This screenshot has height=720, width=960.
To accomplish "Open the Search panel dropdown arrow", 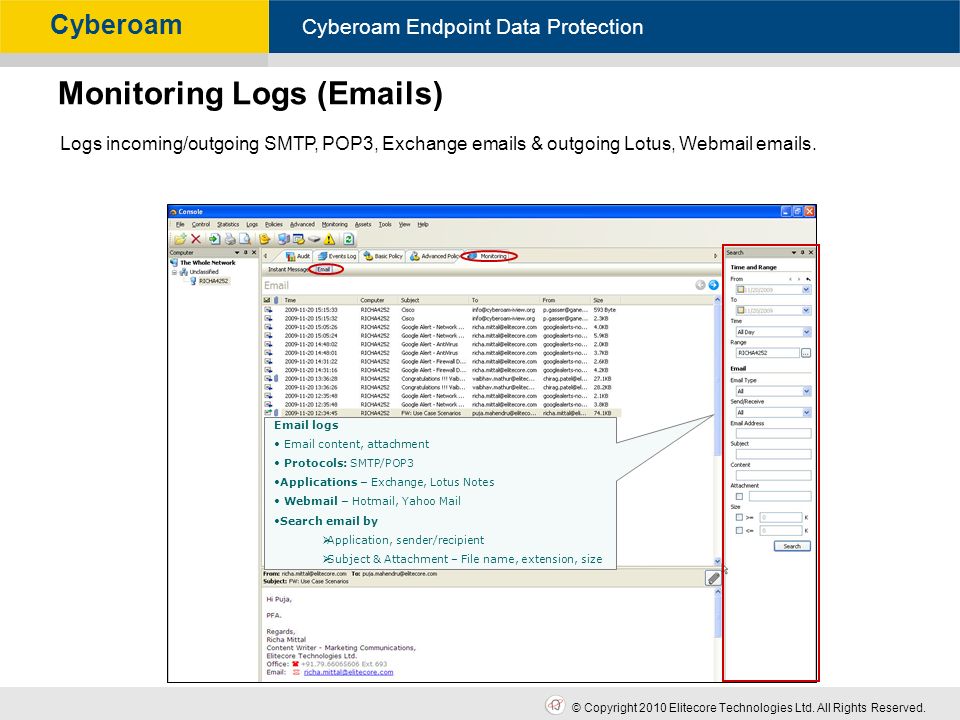I will pos(794,252).
